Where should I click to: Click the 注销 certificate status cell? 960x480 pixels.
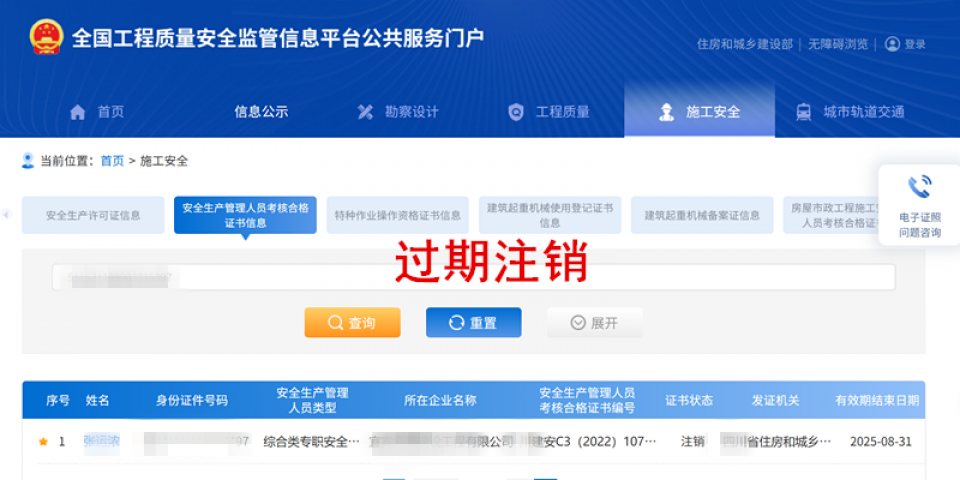click(x=692, y=441)
